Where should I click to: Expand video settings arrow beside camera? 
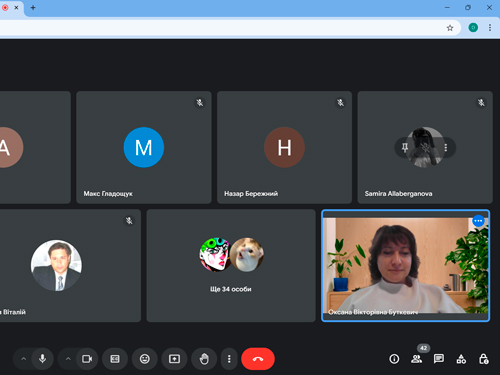coord(68,359)
